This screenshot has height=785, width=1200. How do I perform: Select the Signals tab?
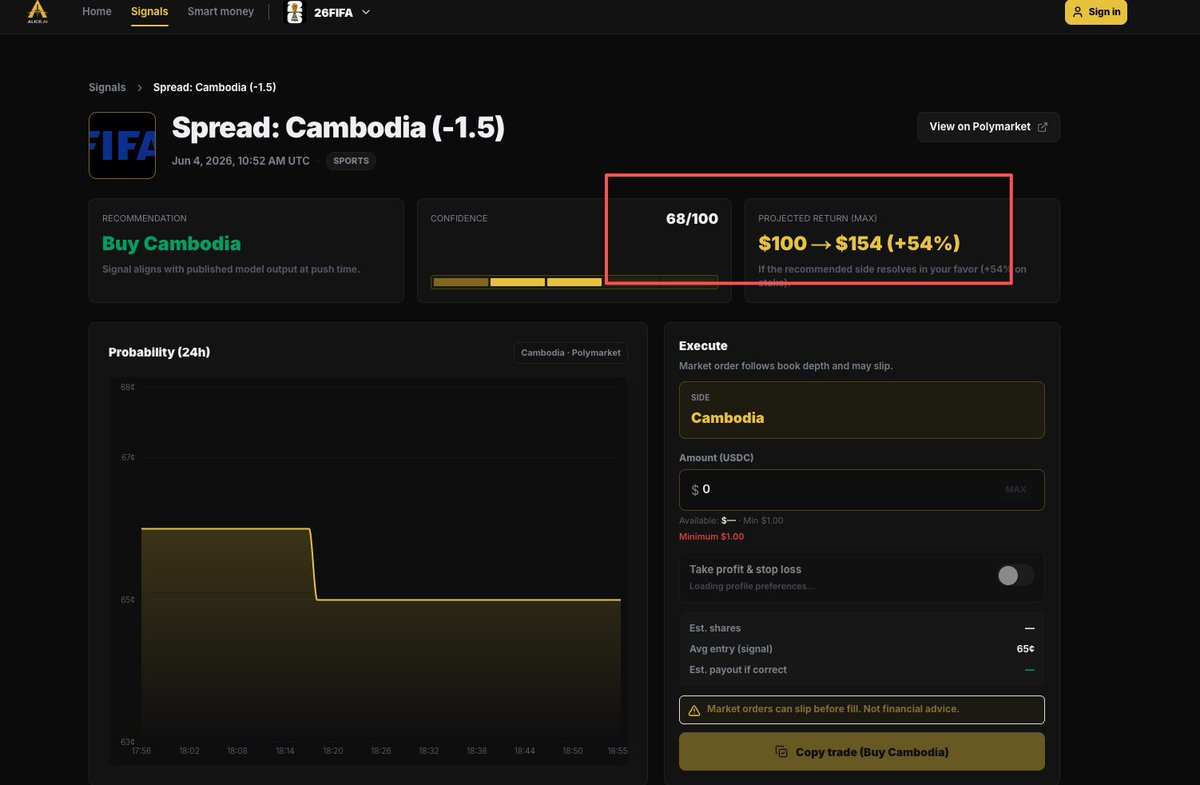point(150,12)
